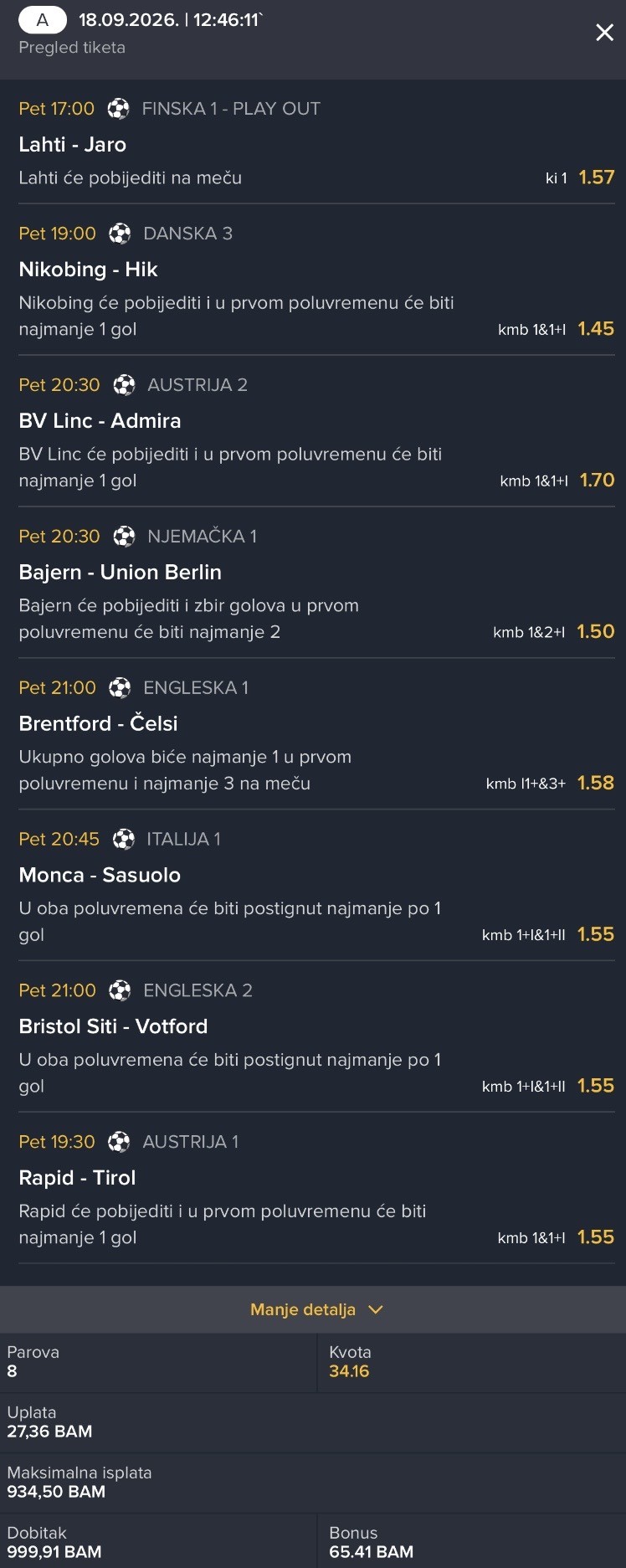Screen dimensions: 626x1568
Task: Click the 1.57 odds for Lahti
Action: click(x=597, y=177)
